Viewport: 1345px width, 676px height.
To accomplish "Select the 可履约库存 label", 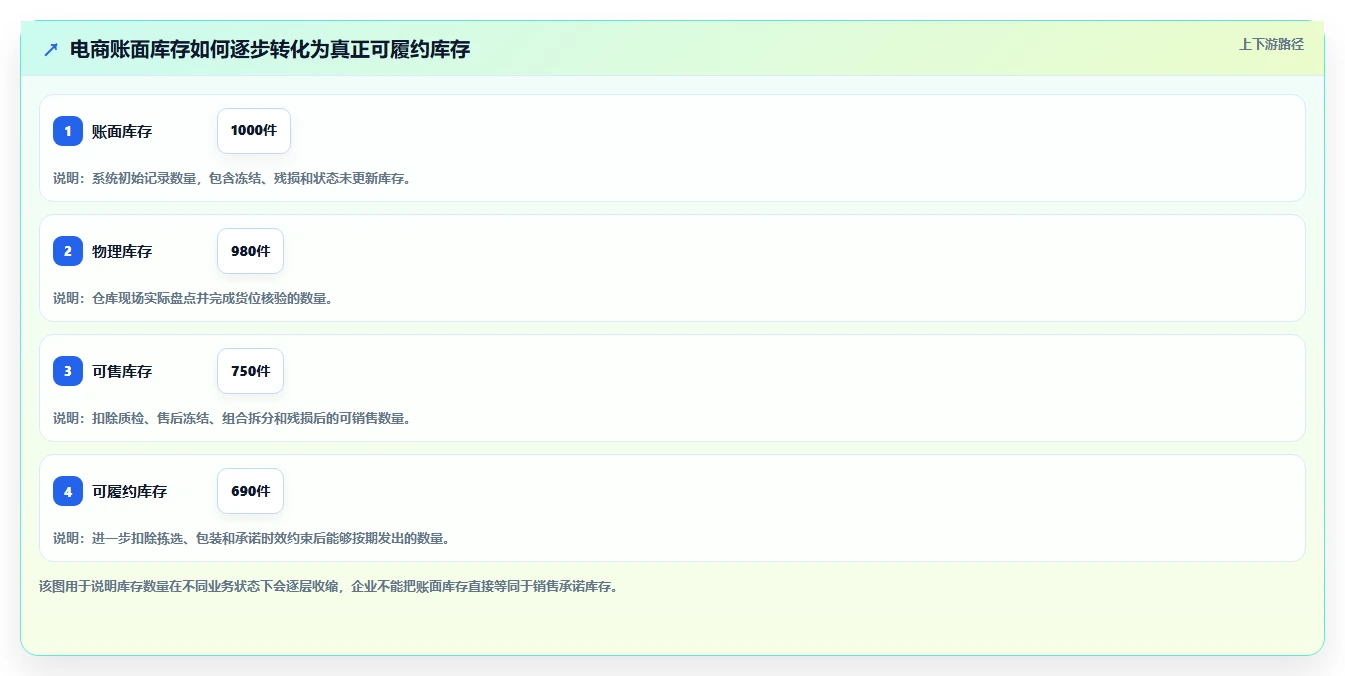I will pos(130,491).
